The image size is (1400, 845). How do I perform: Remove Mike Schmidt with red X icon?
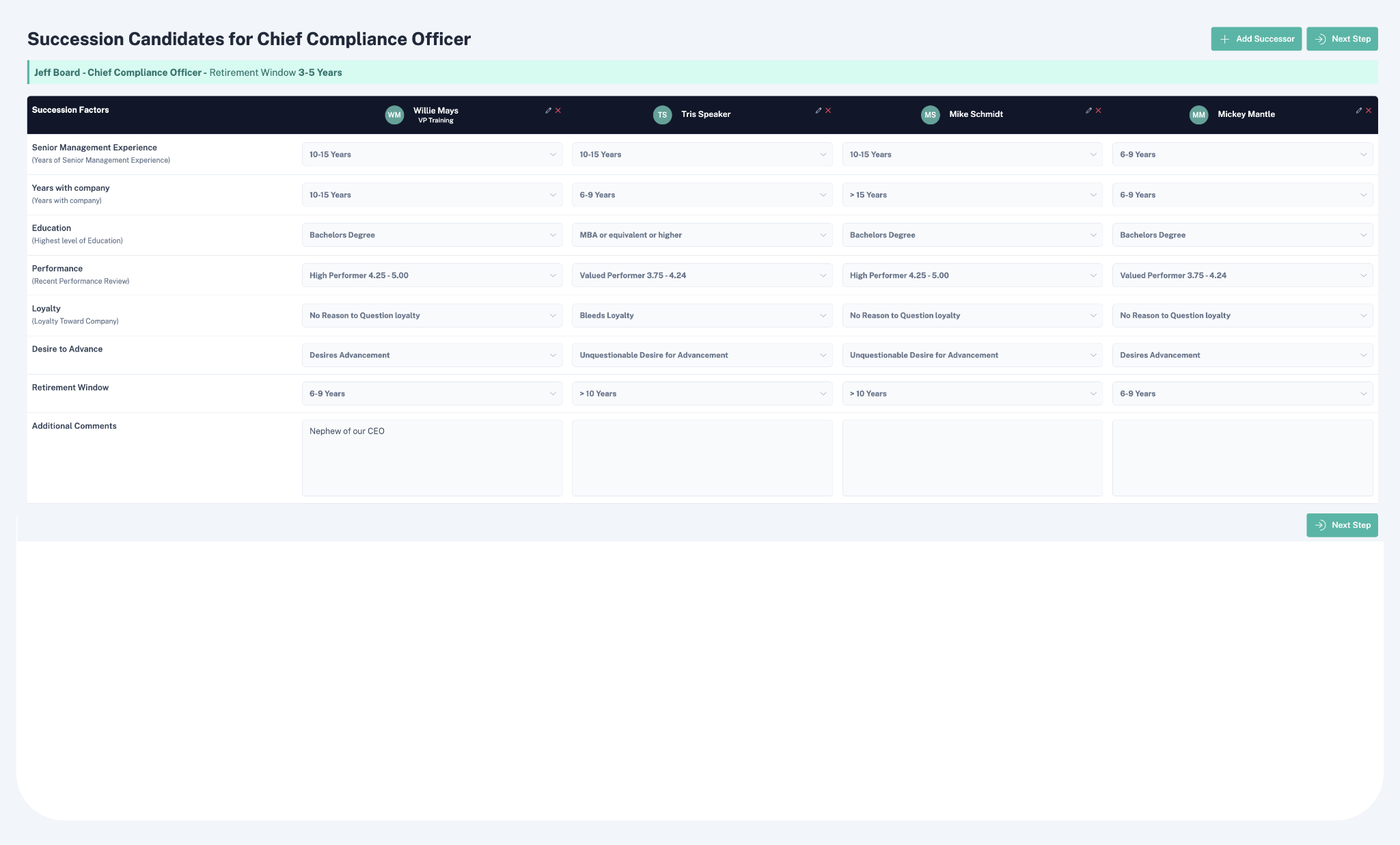[1099, 111]
